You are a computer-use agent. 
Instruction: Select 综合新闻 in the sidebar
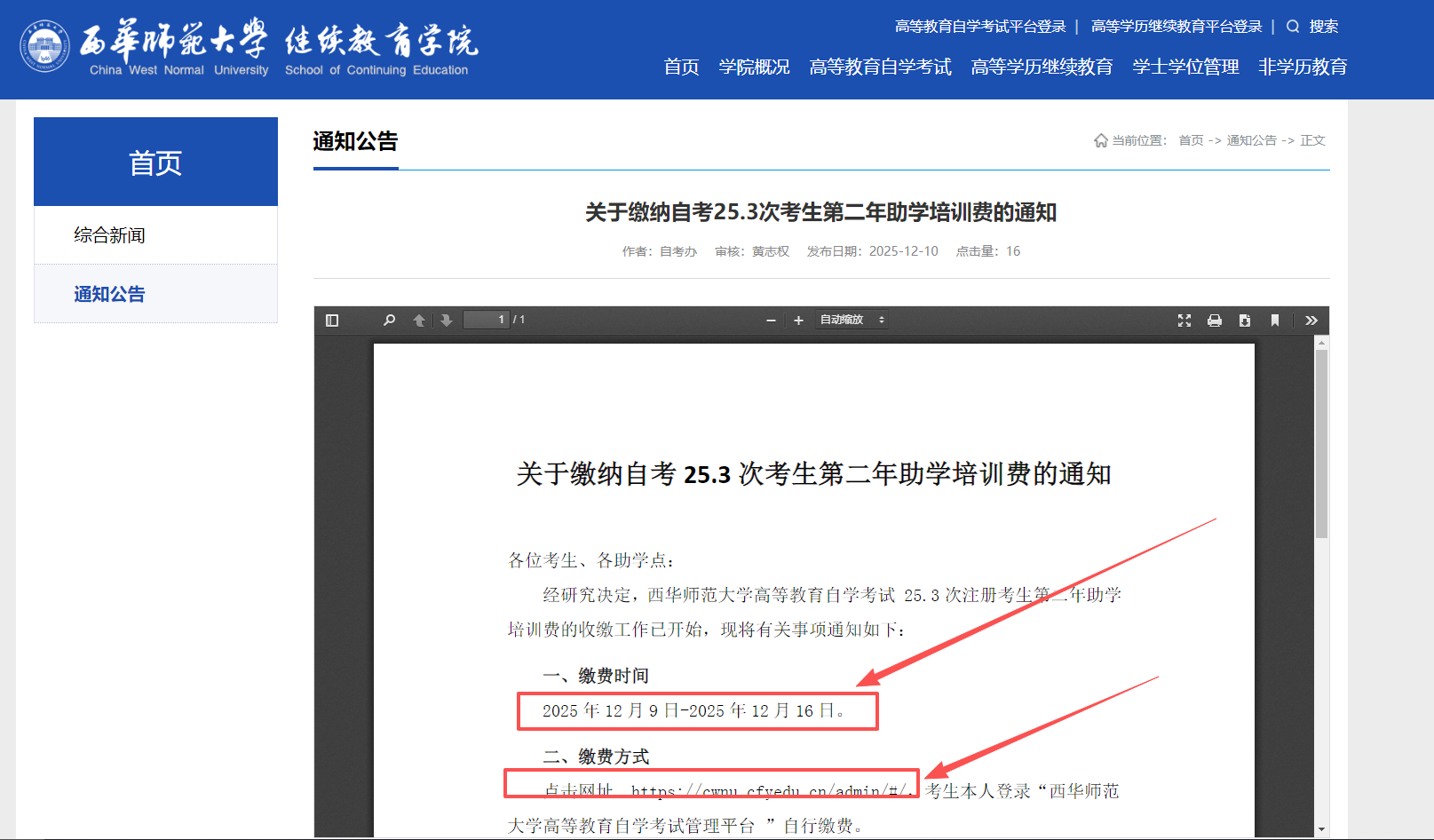(x=109, y=235)
